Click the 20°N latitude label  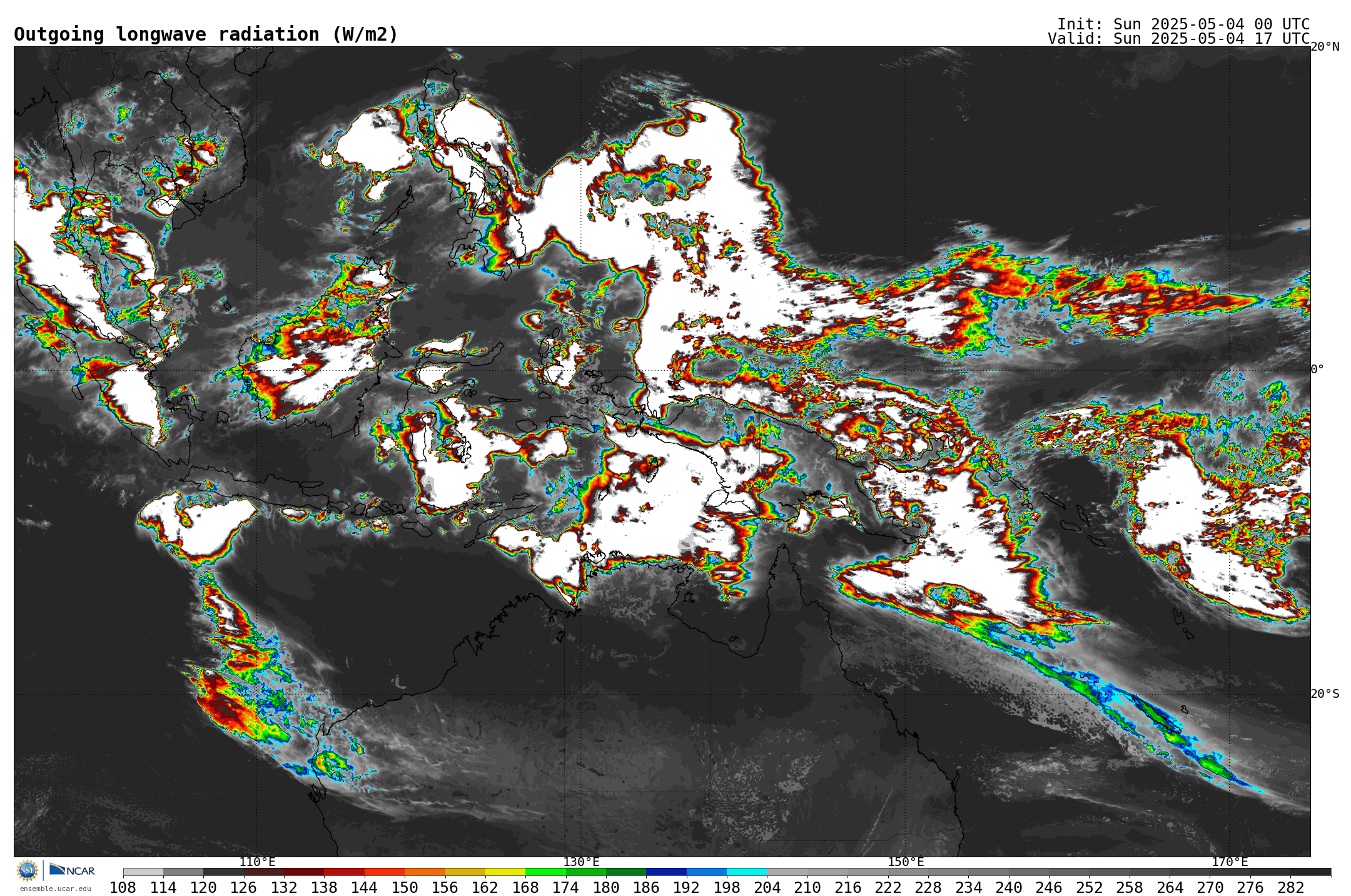[1325, 47]
